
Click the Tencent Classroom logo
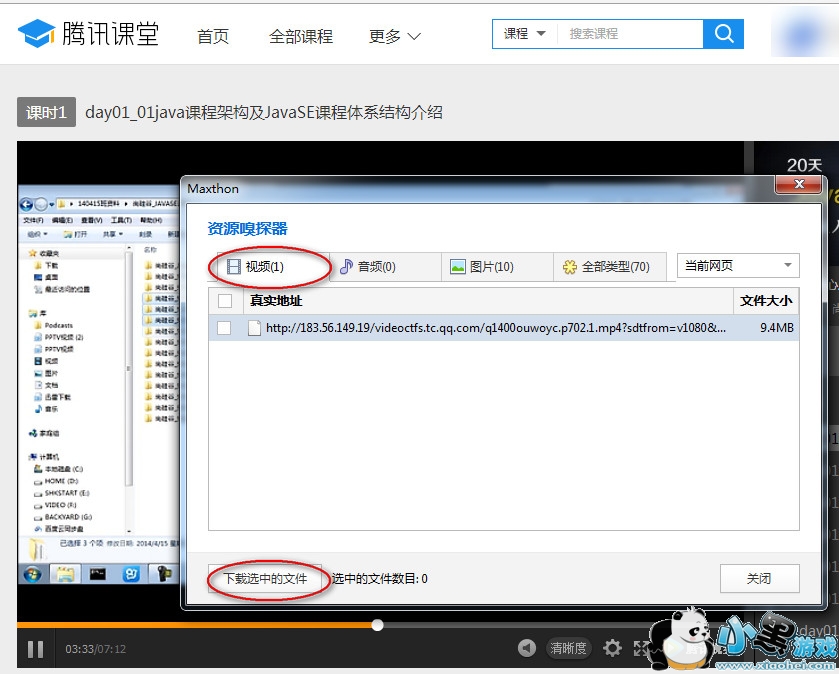[x=88, y=33]
